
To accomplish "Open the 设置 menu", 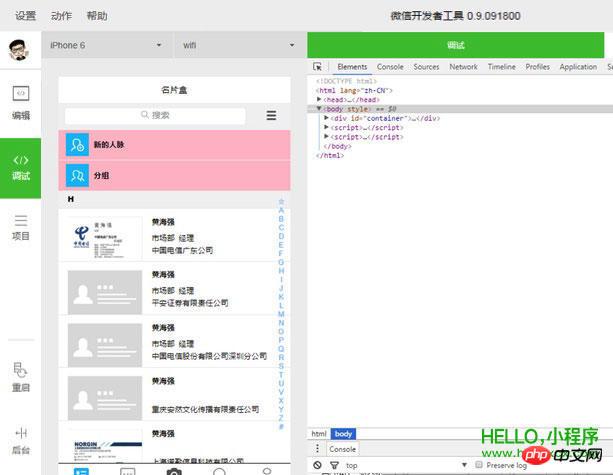I will click(25, 16).
